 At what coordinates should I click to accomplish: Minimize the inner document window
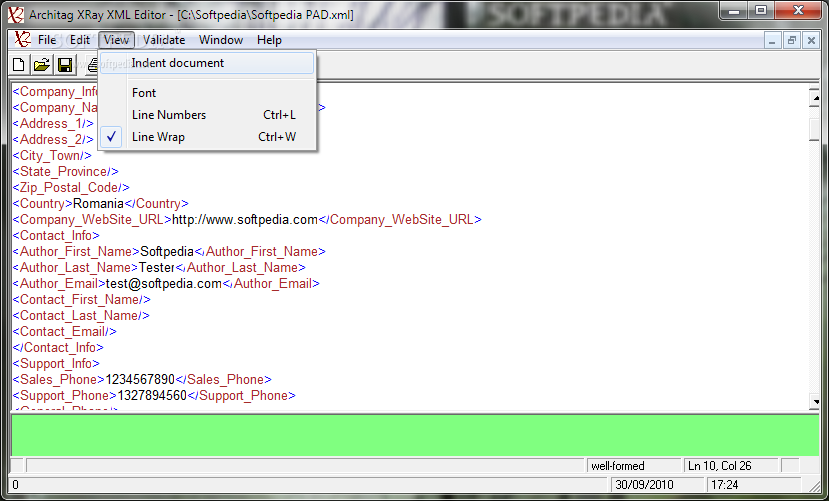click(x=772, y=40)
